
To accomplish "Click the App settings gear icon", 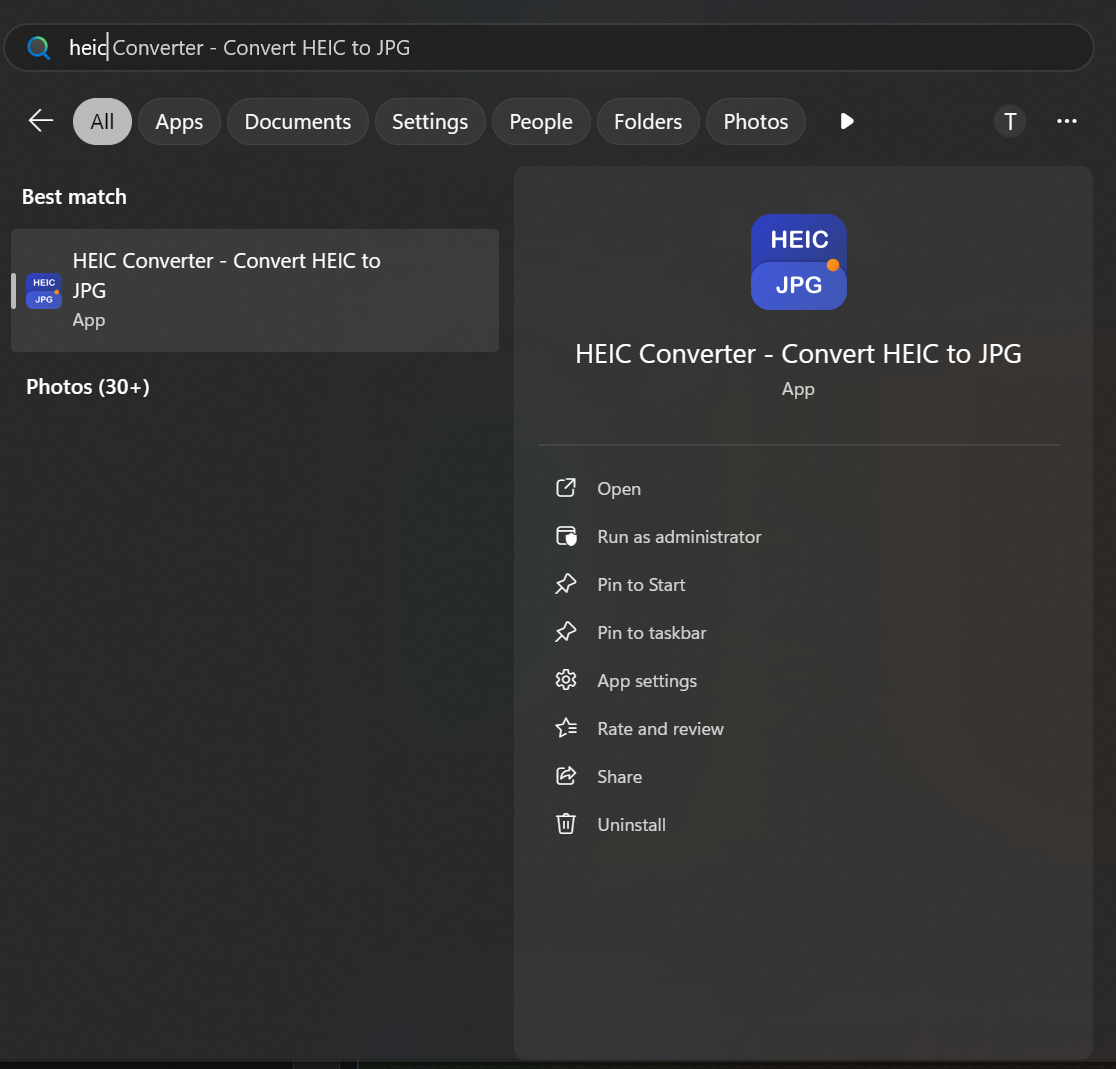I will pos(566,680).
